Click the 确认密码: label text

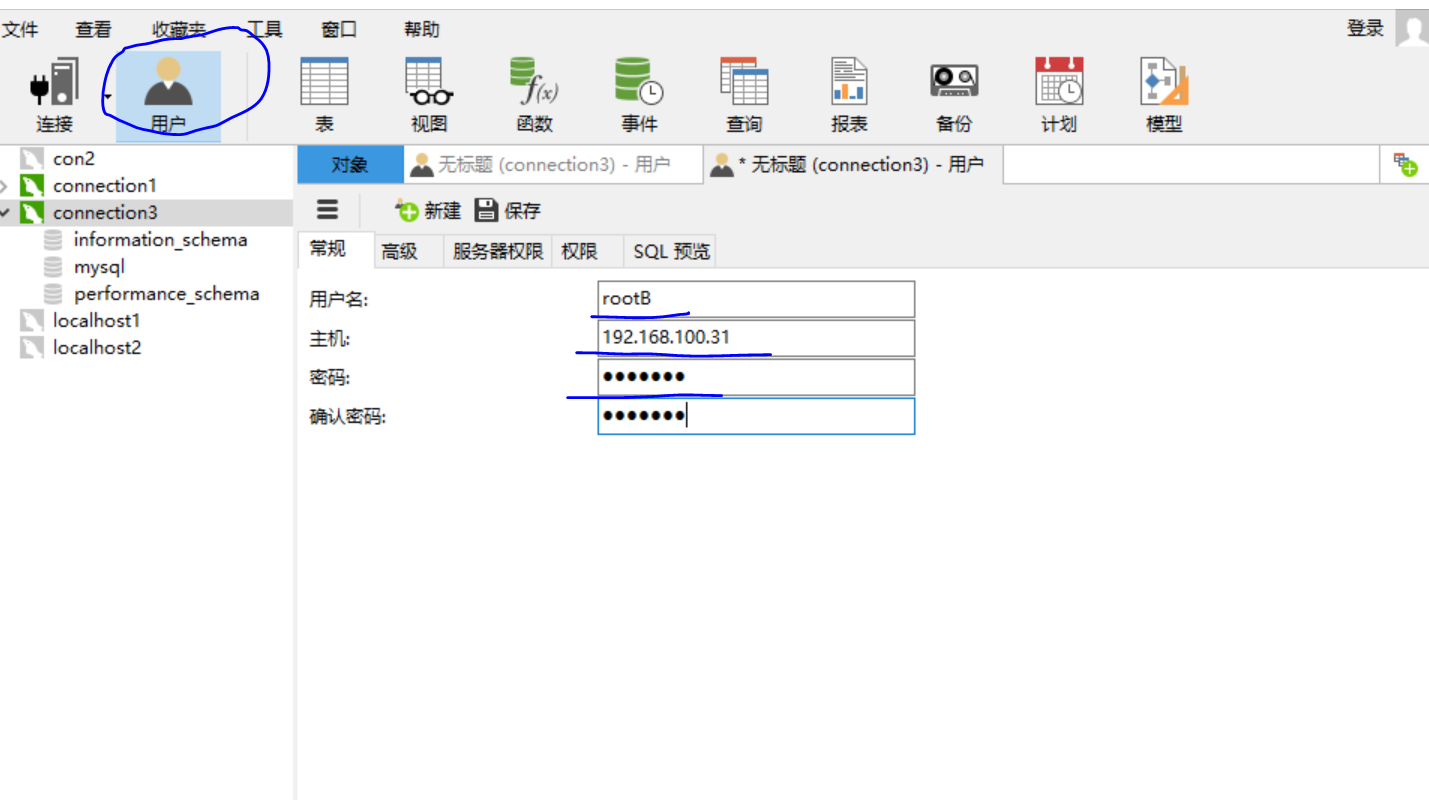pyautogui.click(x=348, y=417)
